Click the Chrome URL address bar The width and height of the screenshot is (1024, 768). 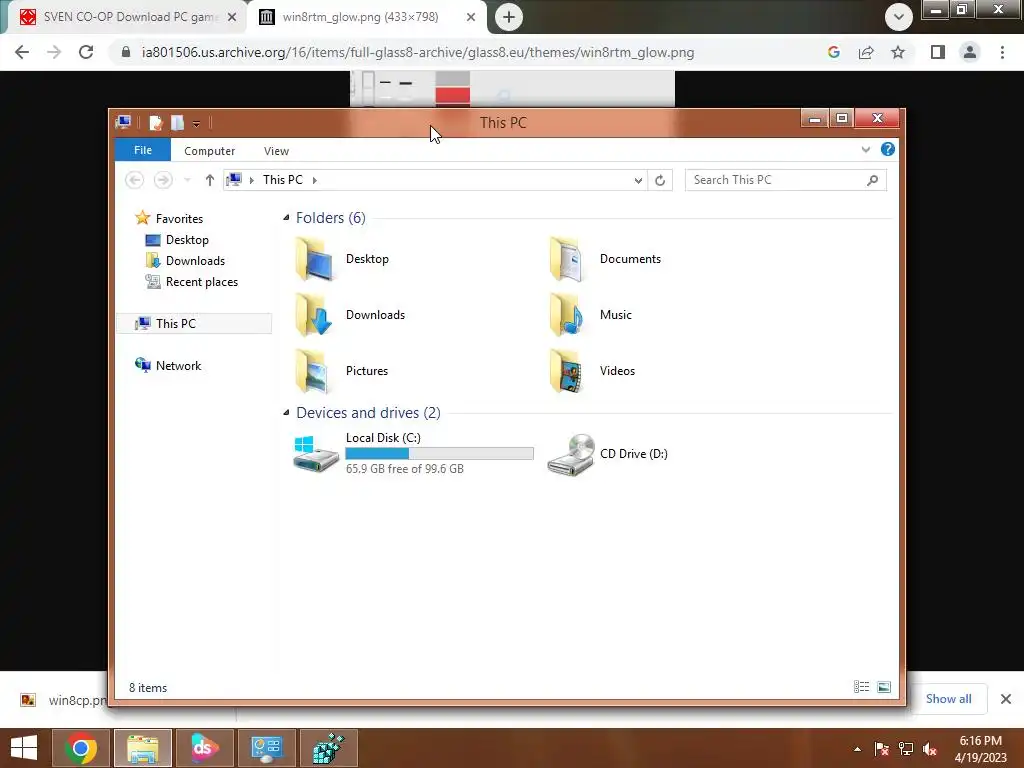(418, 52)
